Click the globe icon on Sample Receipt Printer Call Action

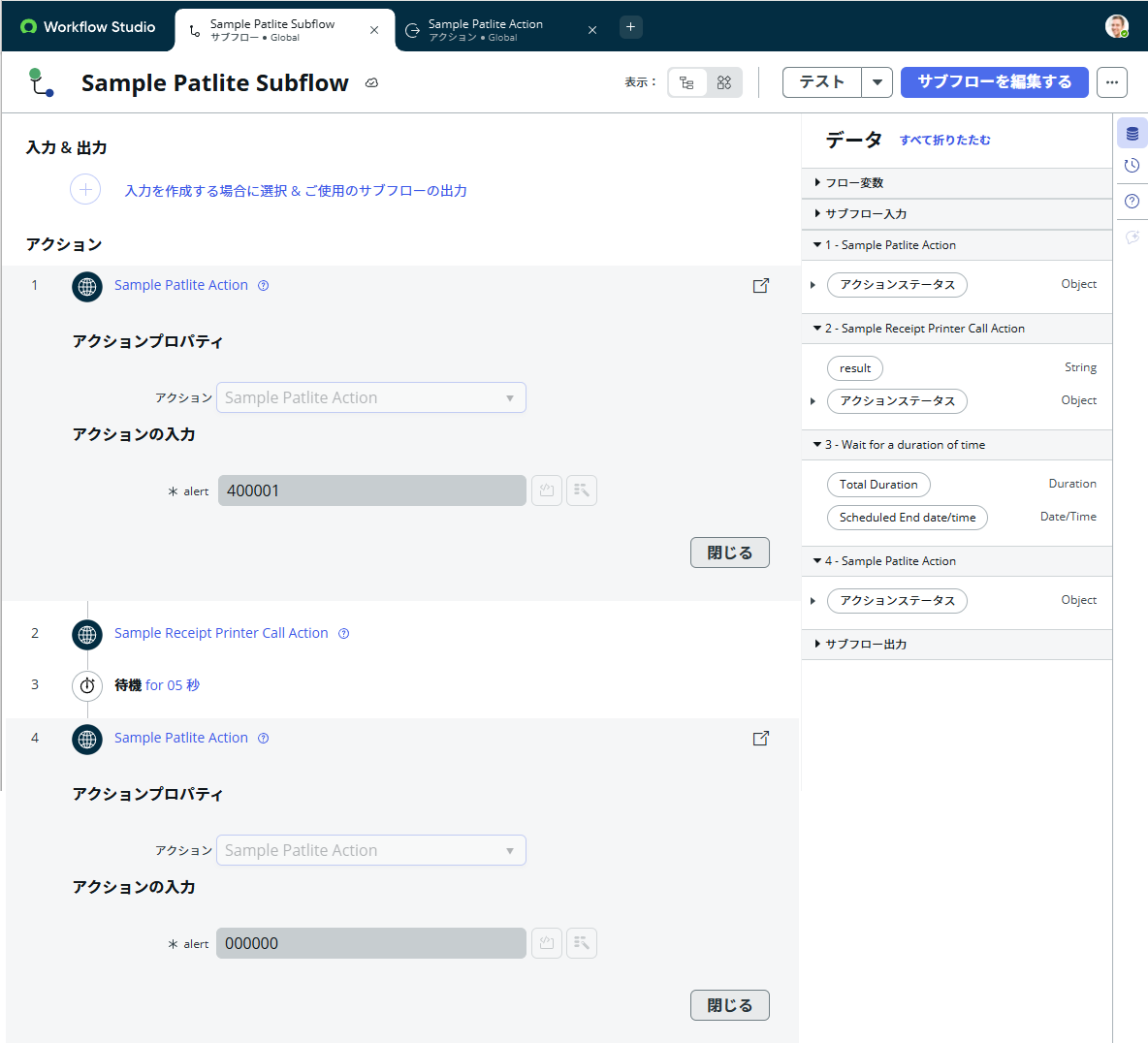86,634
